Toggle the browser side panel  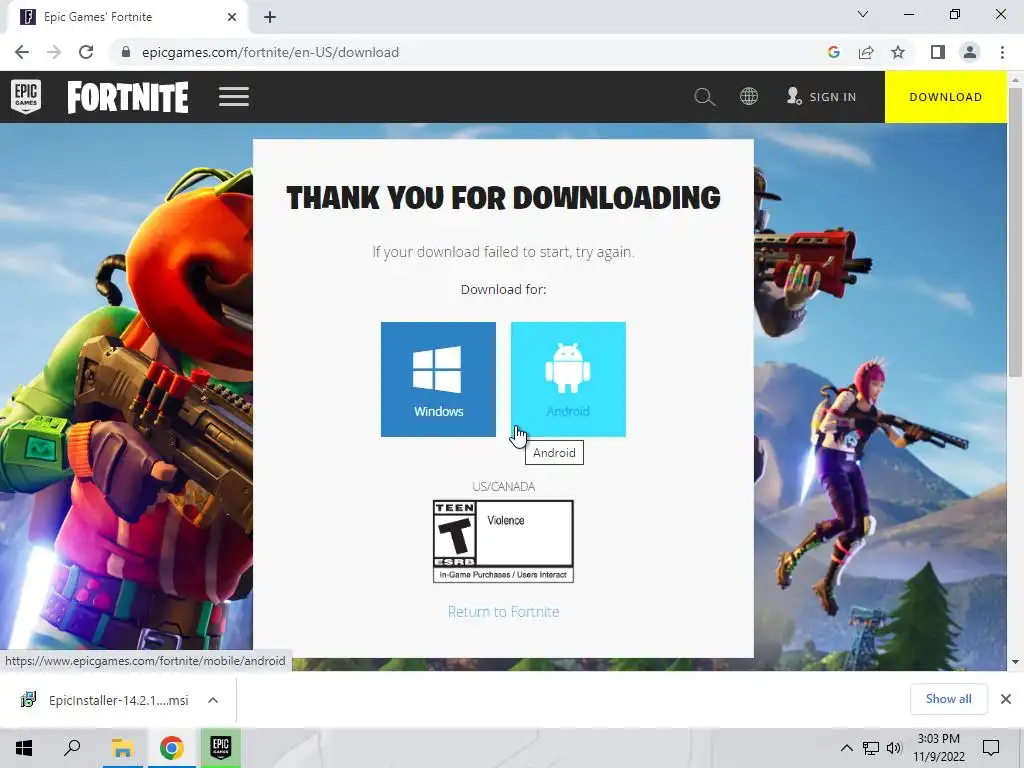(938, 52)
